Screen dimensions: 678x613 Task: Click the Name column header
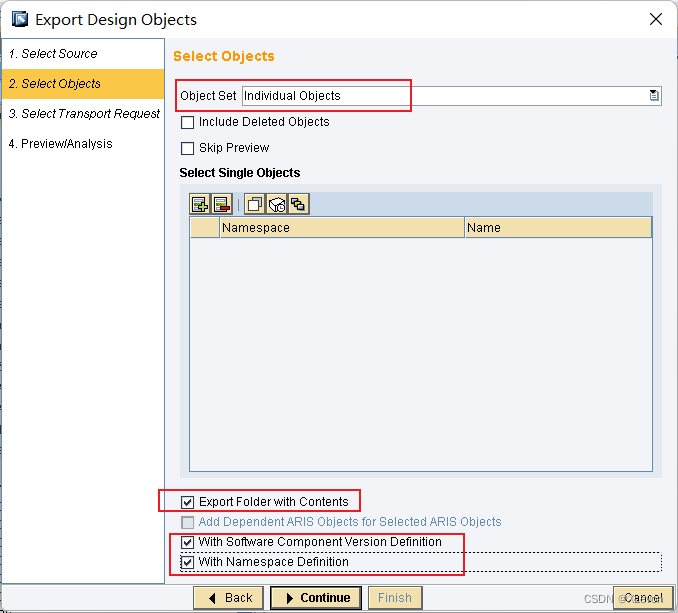click(x=558, y=228)
